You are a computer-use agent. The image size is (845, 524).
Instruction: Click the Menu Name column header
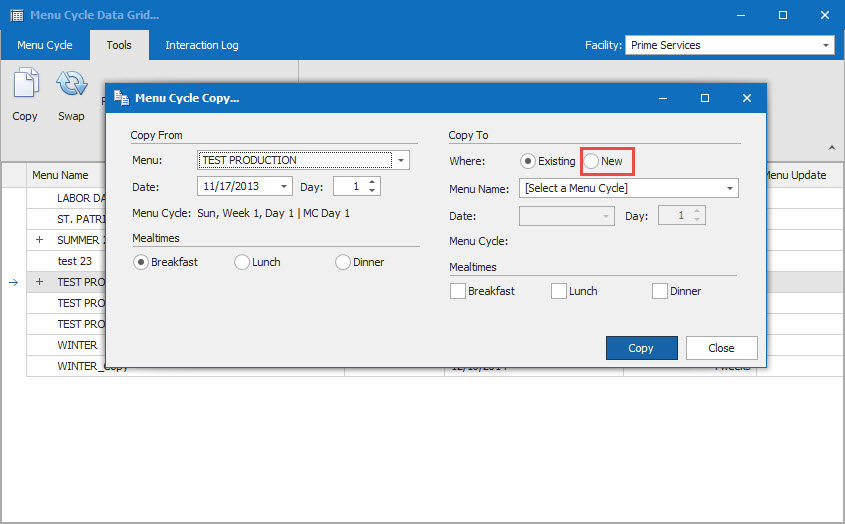tap(60, 175)
